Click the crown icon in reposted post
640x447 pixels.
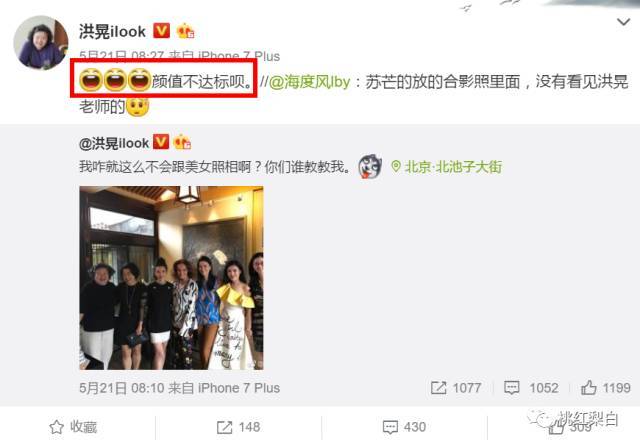click(x=182, y=142)
